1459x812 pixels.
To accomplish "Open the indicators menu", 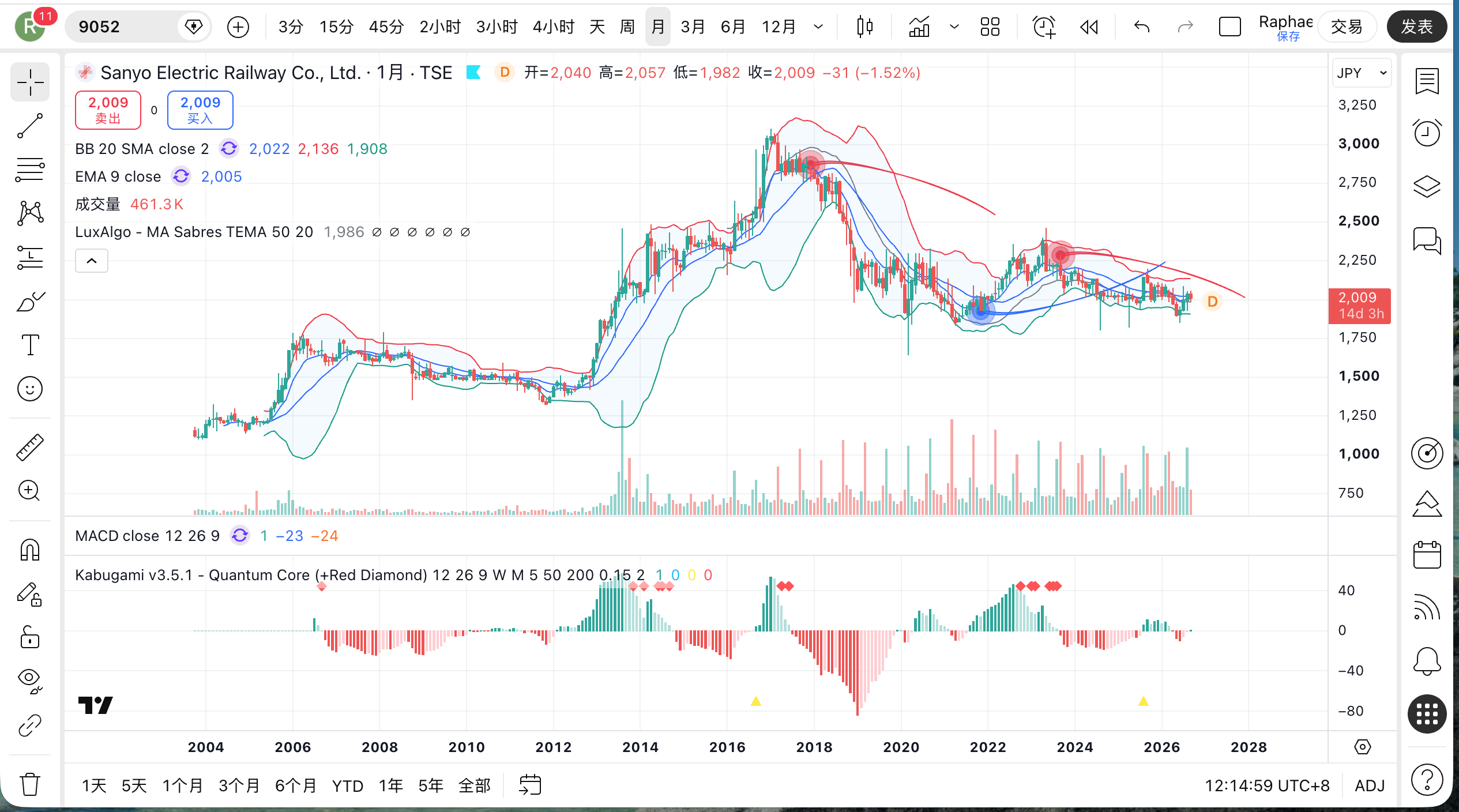I will 919,27.
